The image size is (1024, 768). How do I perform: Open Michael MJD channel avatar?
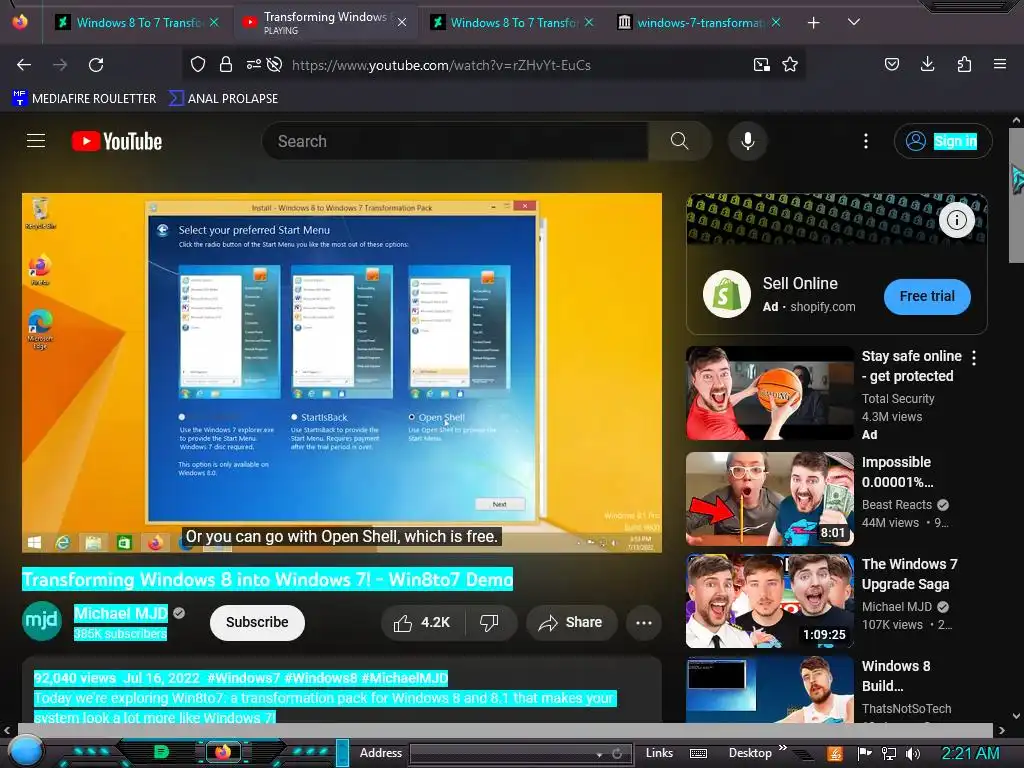point(42,621)
